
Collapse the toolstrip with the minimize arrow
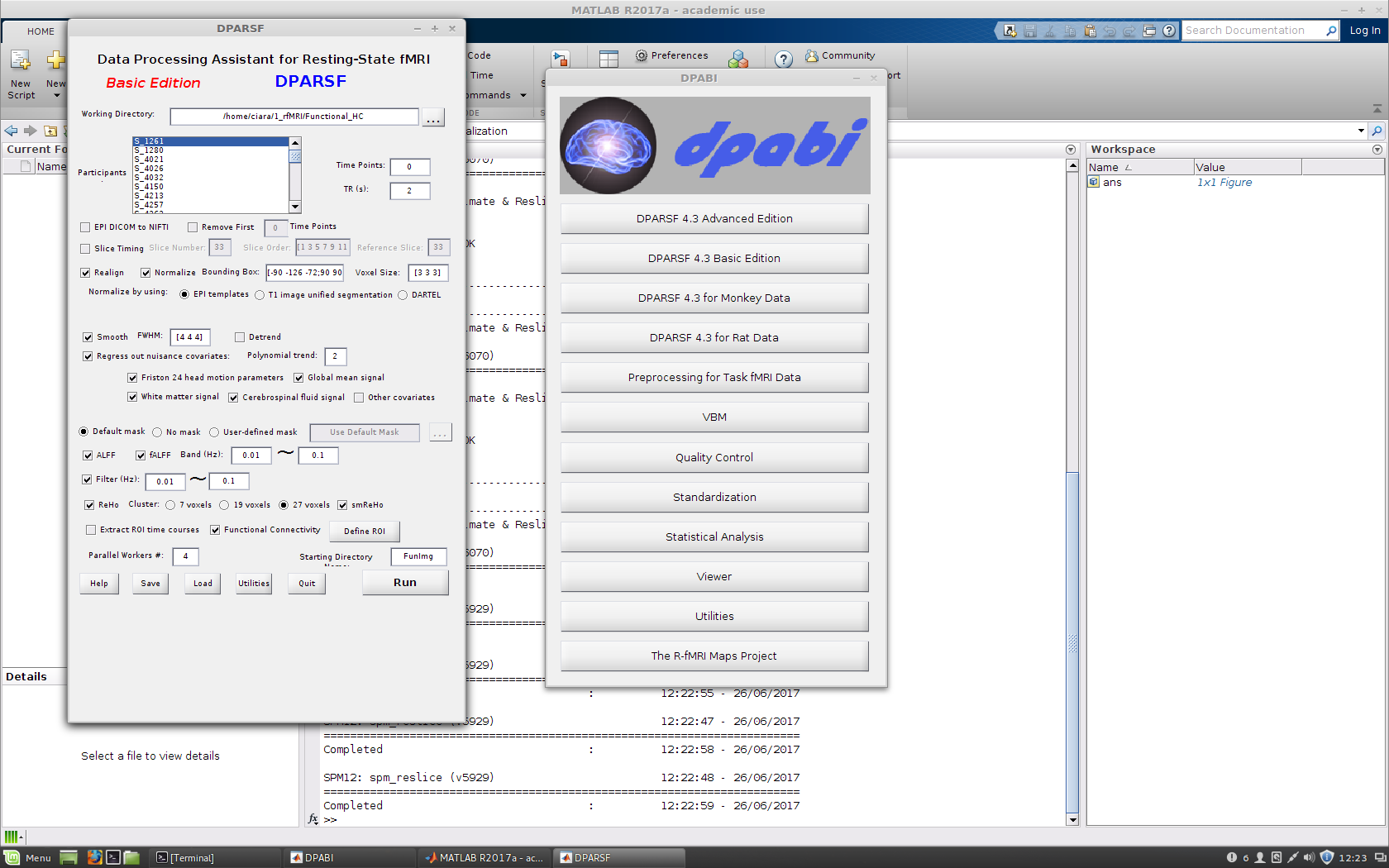click(1377, 108)
